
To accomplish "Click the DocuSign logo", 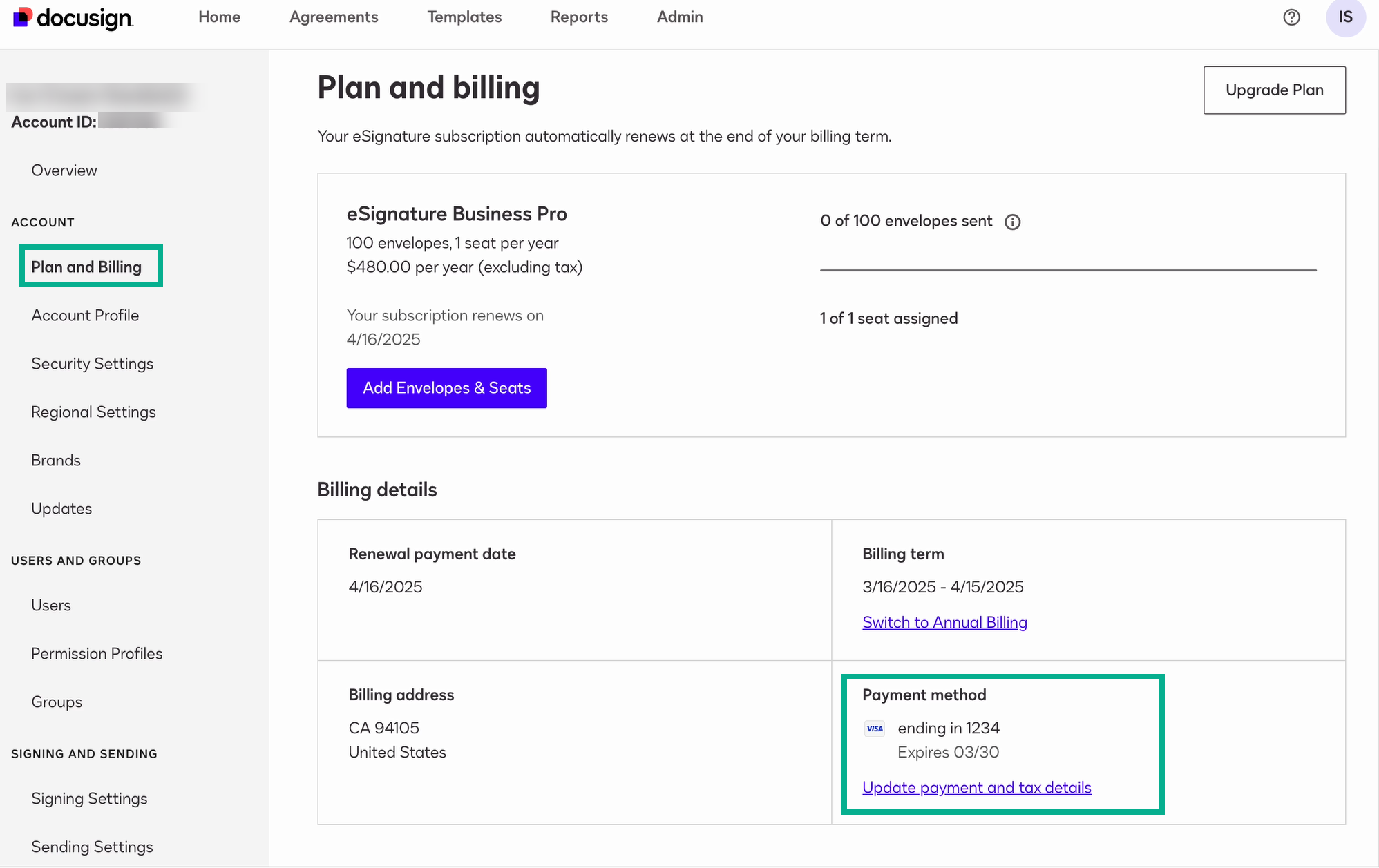I will (x=71, y=17).
